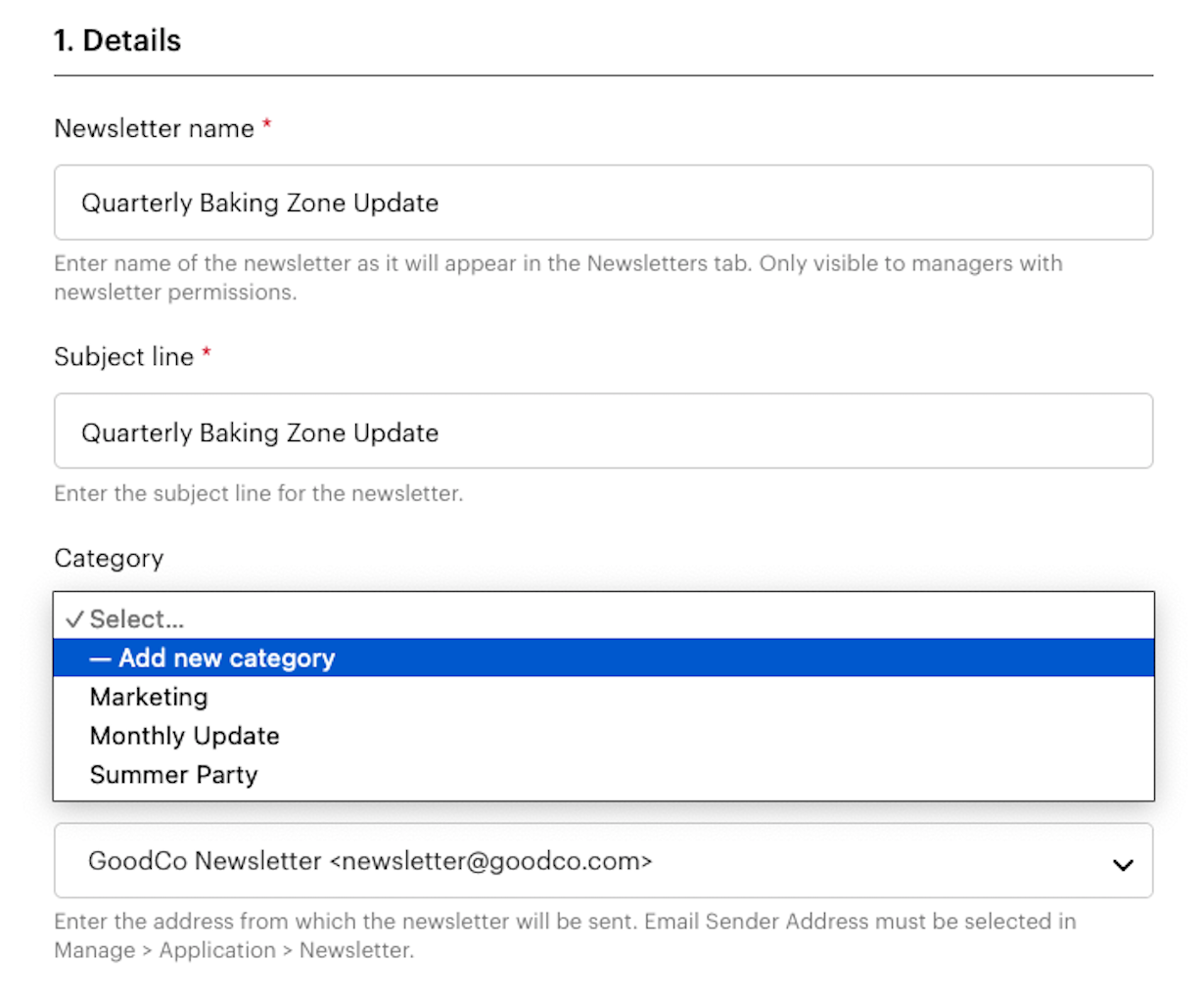Select the placeholder Select... option text

coord(137,619)
